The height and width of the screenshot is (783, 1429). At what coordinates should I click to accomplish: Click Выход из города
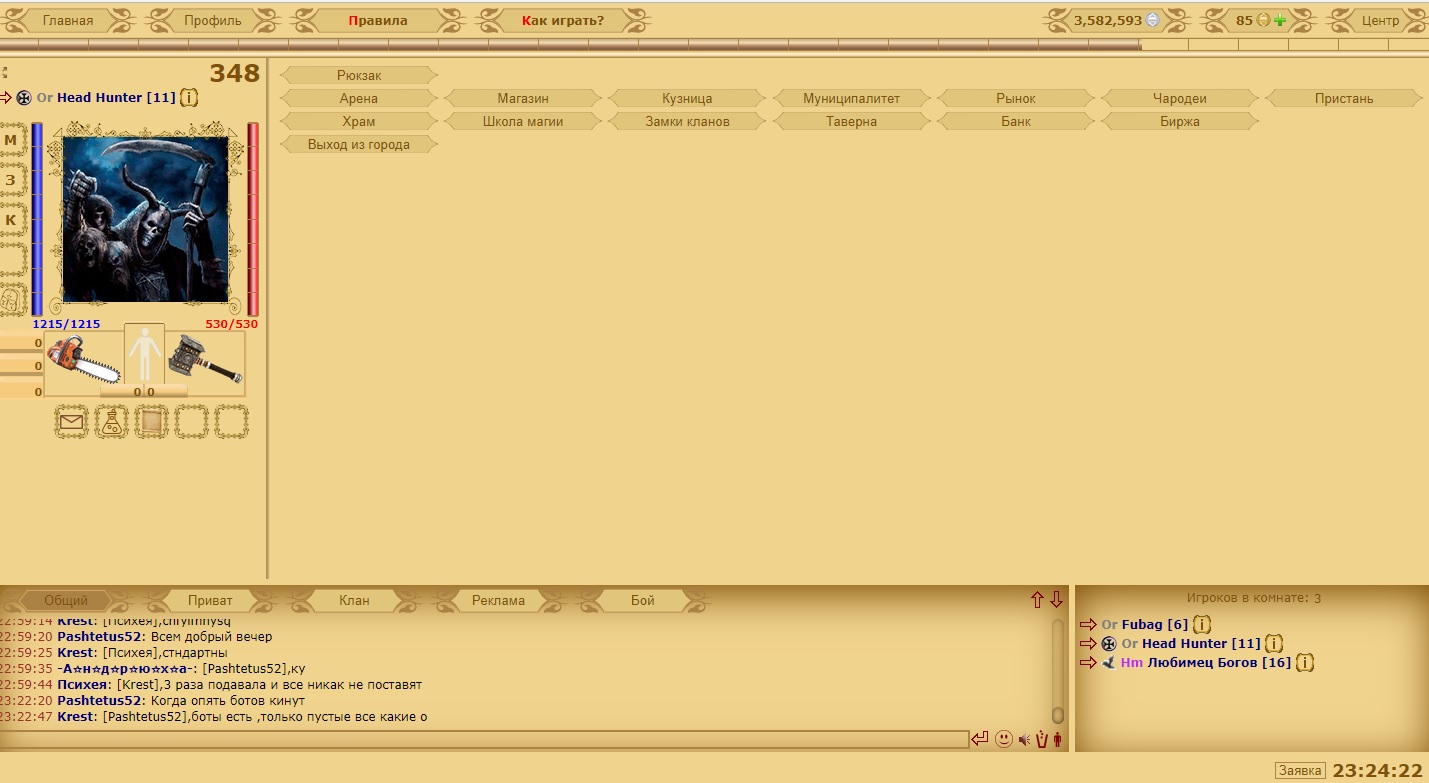(359, 144)
